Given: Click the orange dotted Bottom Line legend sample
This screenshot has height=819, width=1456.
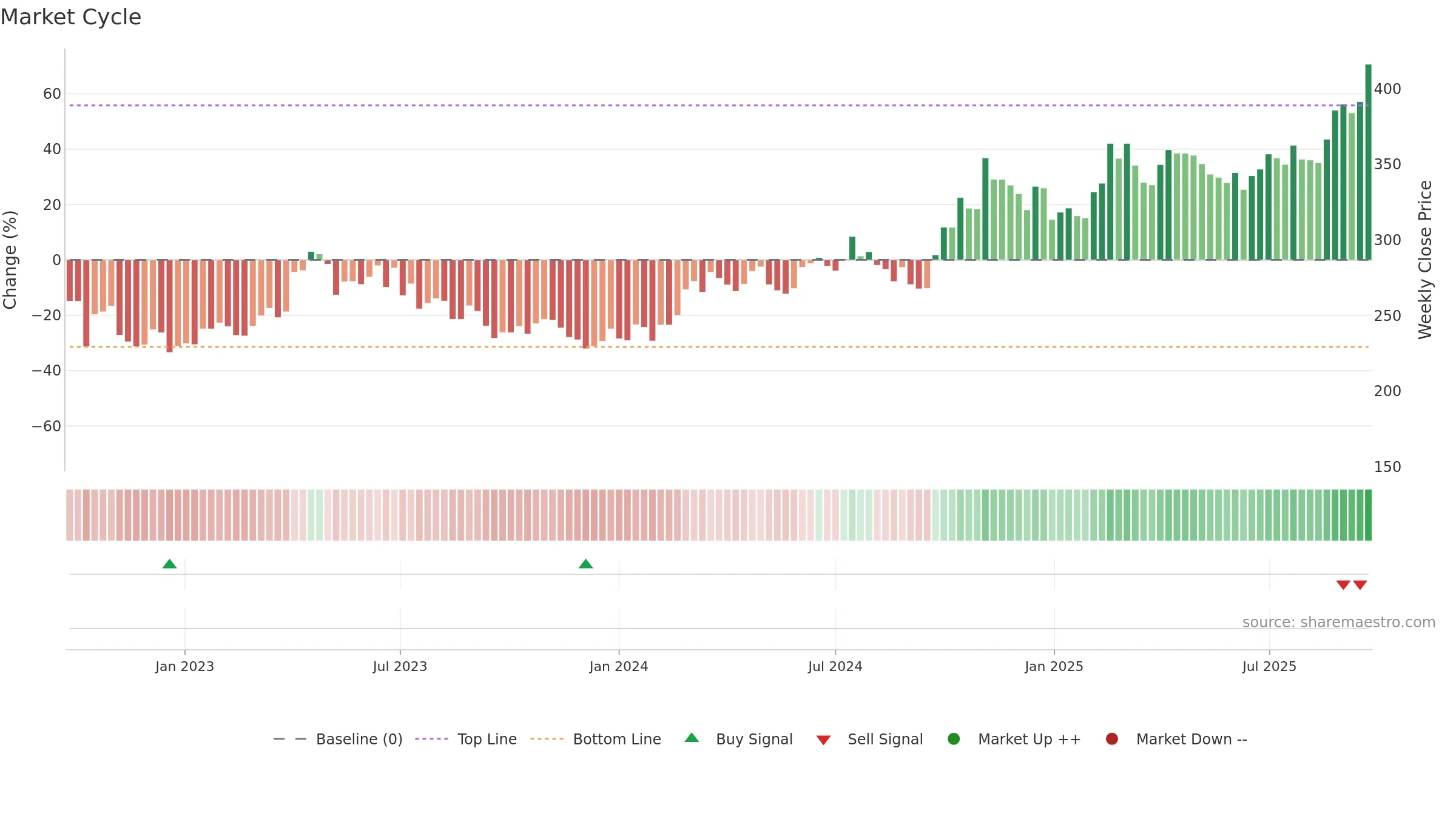Looking at the screenshot, I should [547, 739].
